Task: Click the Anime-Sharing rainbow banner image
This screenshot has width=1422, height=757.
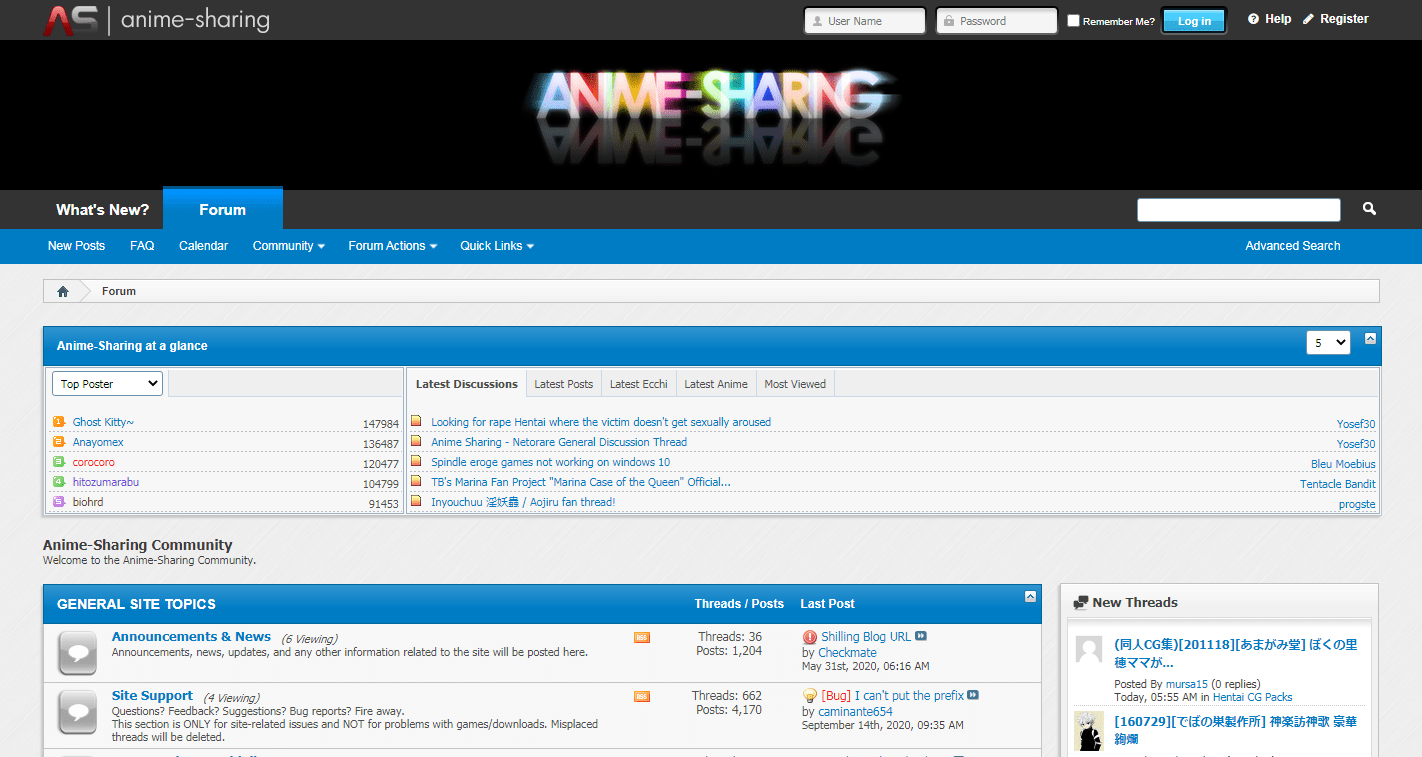Action: (x=711, y=115)
